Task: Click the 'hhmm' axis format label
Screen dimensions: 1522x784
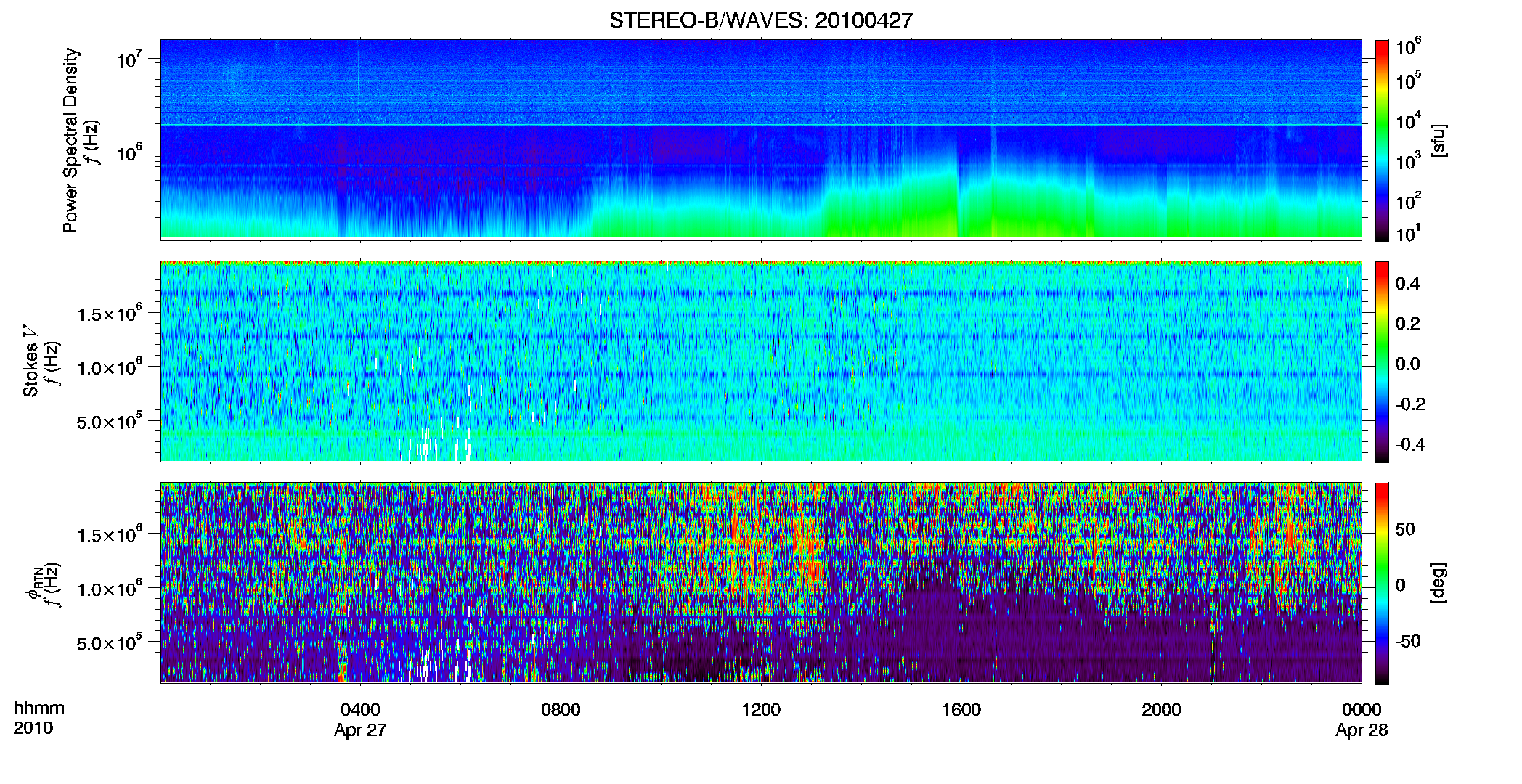Action: (39, 709)
